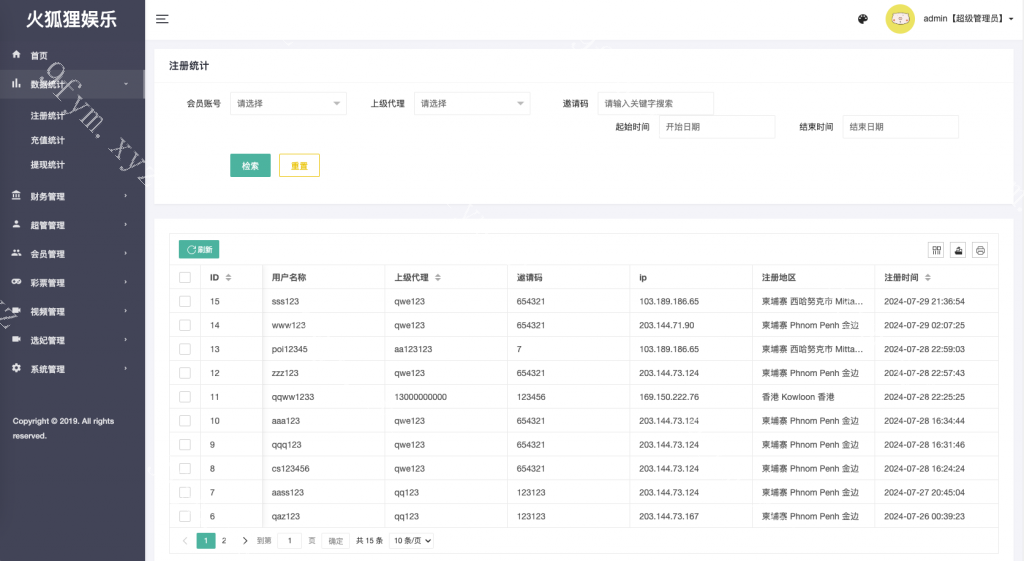Click the admin avatar image
Viewport: 1024px width, 561px height.
point(900,19)
